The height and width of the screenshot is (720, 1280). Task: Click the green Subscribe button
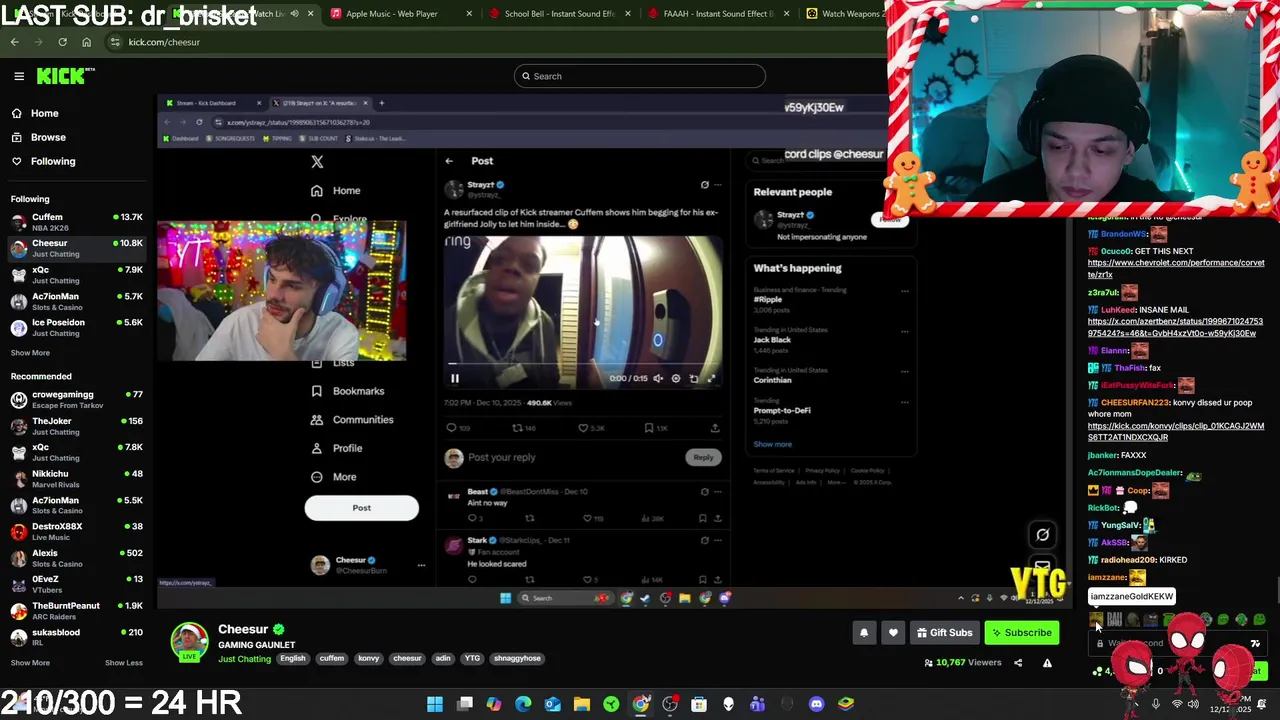coord(1021,632)
